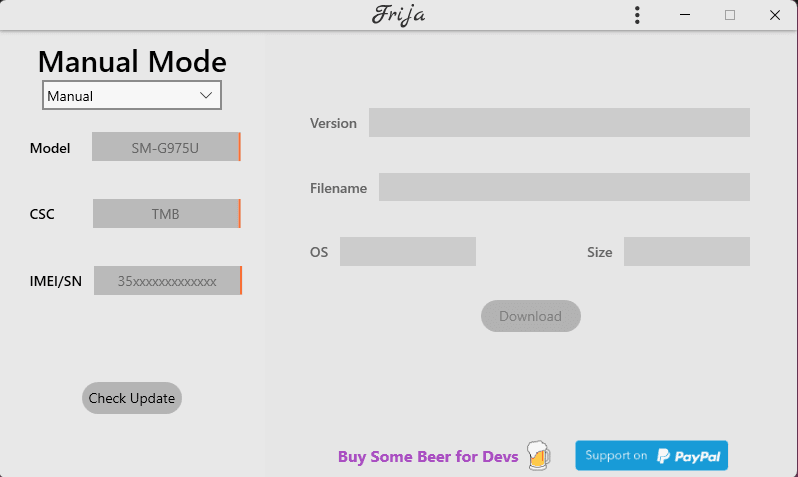This screenshot has width=798, height=477.
Task: Click the Manual Mode heading
Action: (x=132, y=62)
